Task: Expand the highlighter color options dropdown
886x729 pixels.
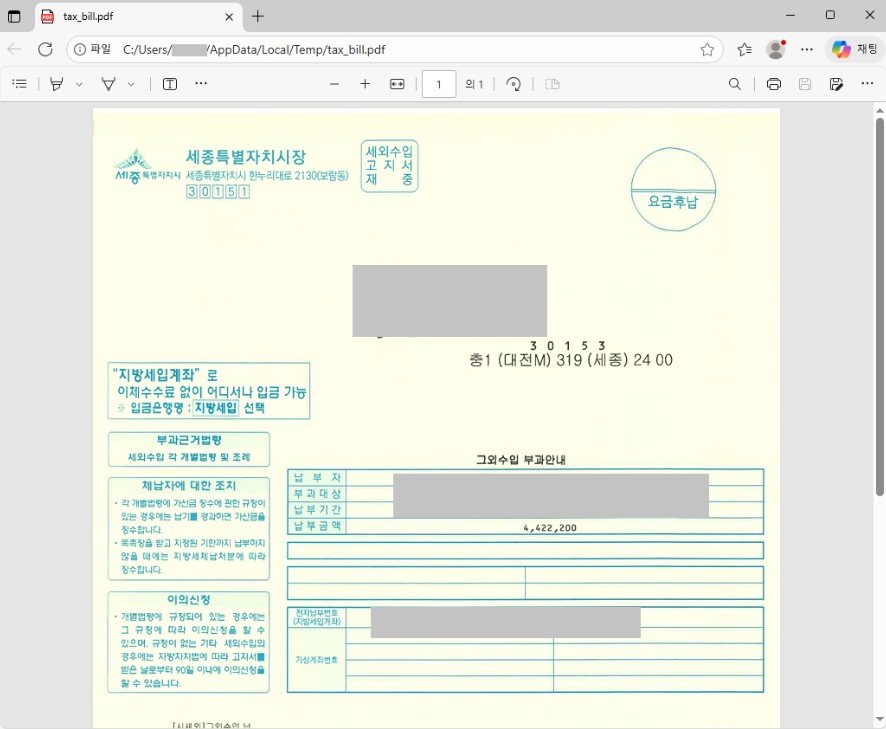Action: (79, 84)
